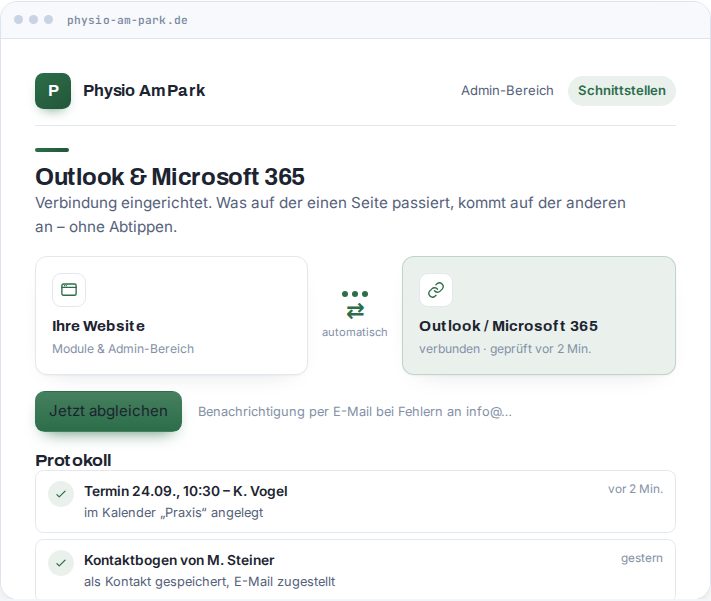This screenshot has height=601, width=711.
Task: Start sync with Jetzt abgleichen button
Action: click(108, 411)
